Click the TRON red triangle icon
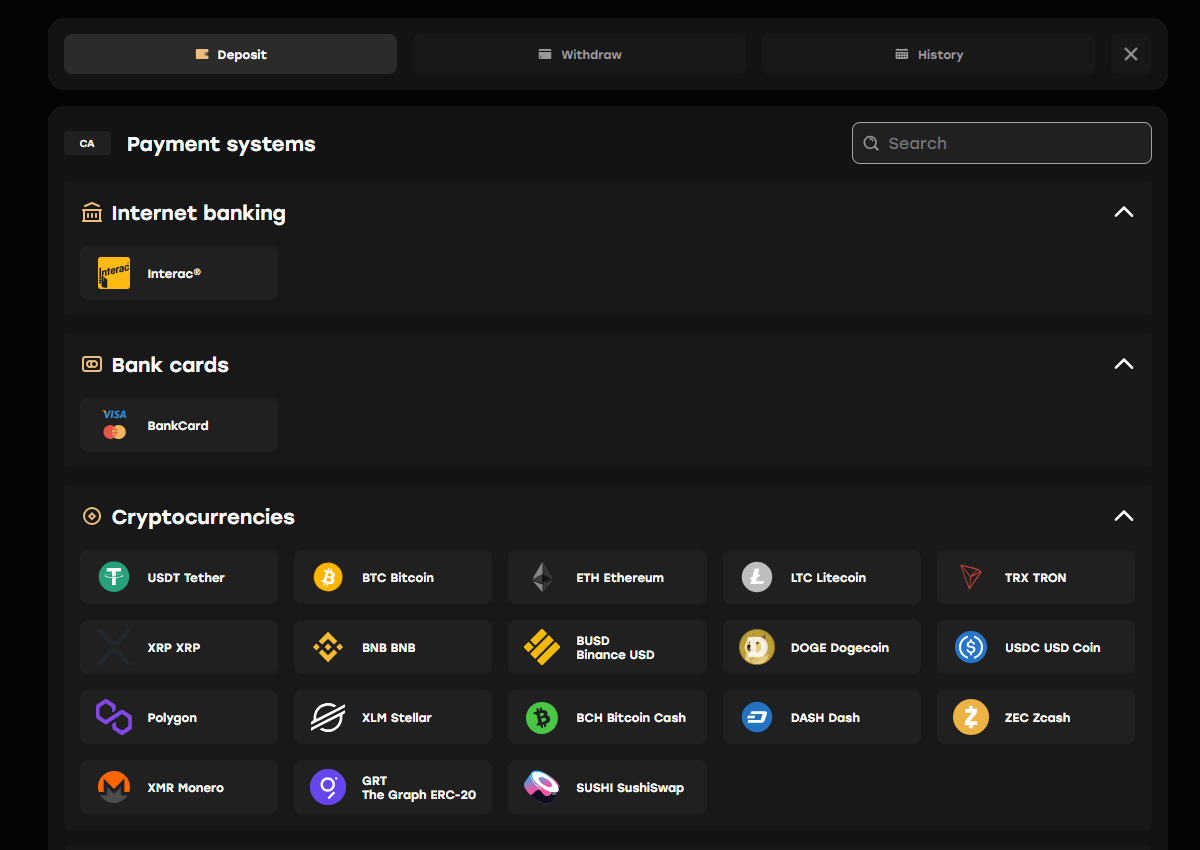Image resolution: width=1200 pixels, height=850 pixels. point(970,577)
